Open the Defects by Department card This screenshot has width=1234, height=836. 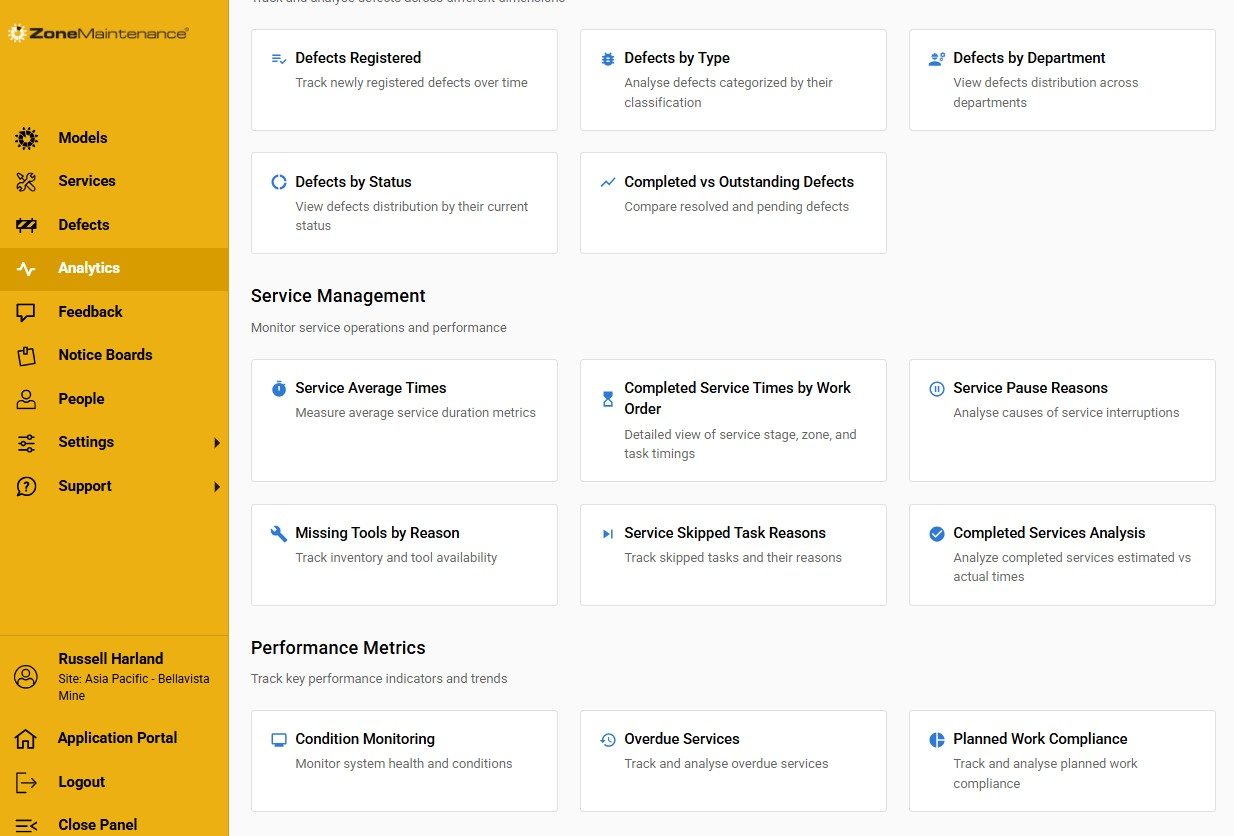1061,80
